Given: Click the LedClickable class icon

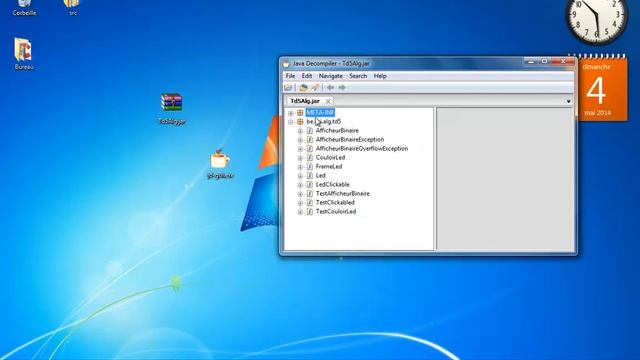Looking at the screenshot, I should click(310, 184).
